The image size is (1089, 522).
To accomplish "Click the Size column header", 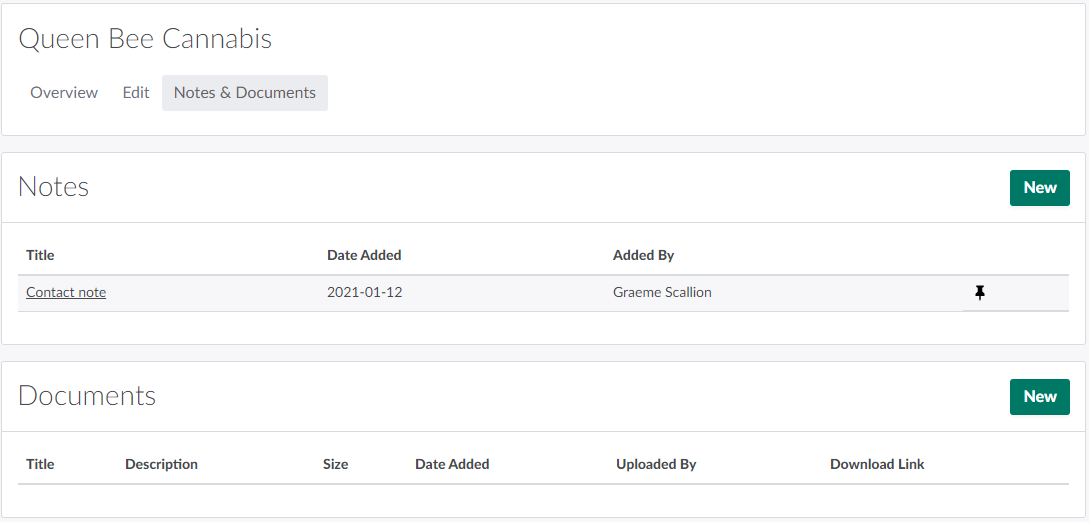I will 335,465.
